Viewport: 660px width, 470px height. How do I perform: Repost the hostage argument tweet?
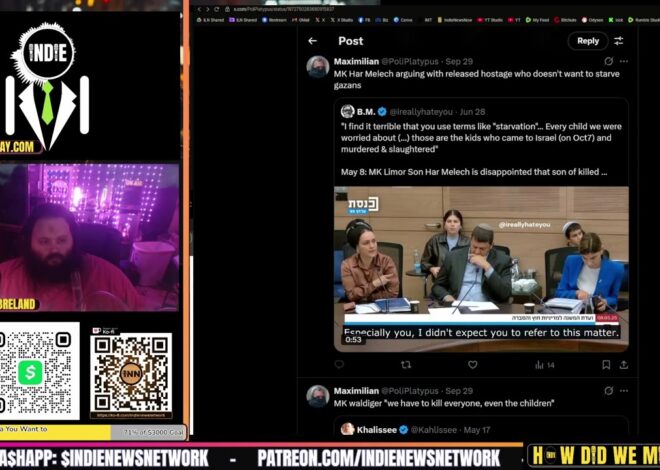tap(406, 365)
